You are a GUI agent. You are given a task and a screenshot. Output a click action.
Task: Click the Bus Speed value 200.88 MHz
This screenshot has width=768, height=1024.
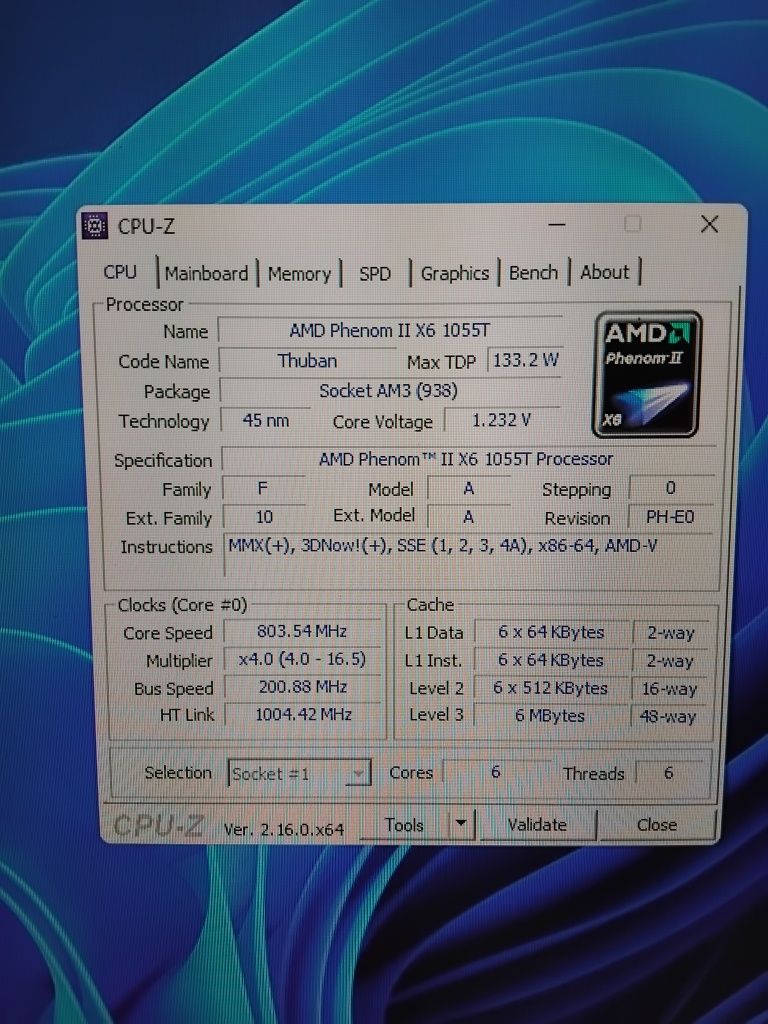pyautogui.click(x=302, y=687)
